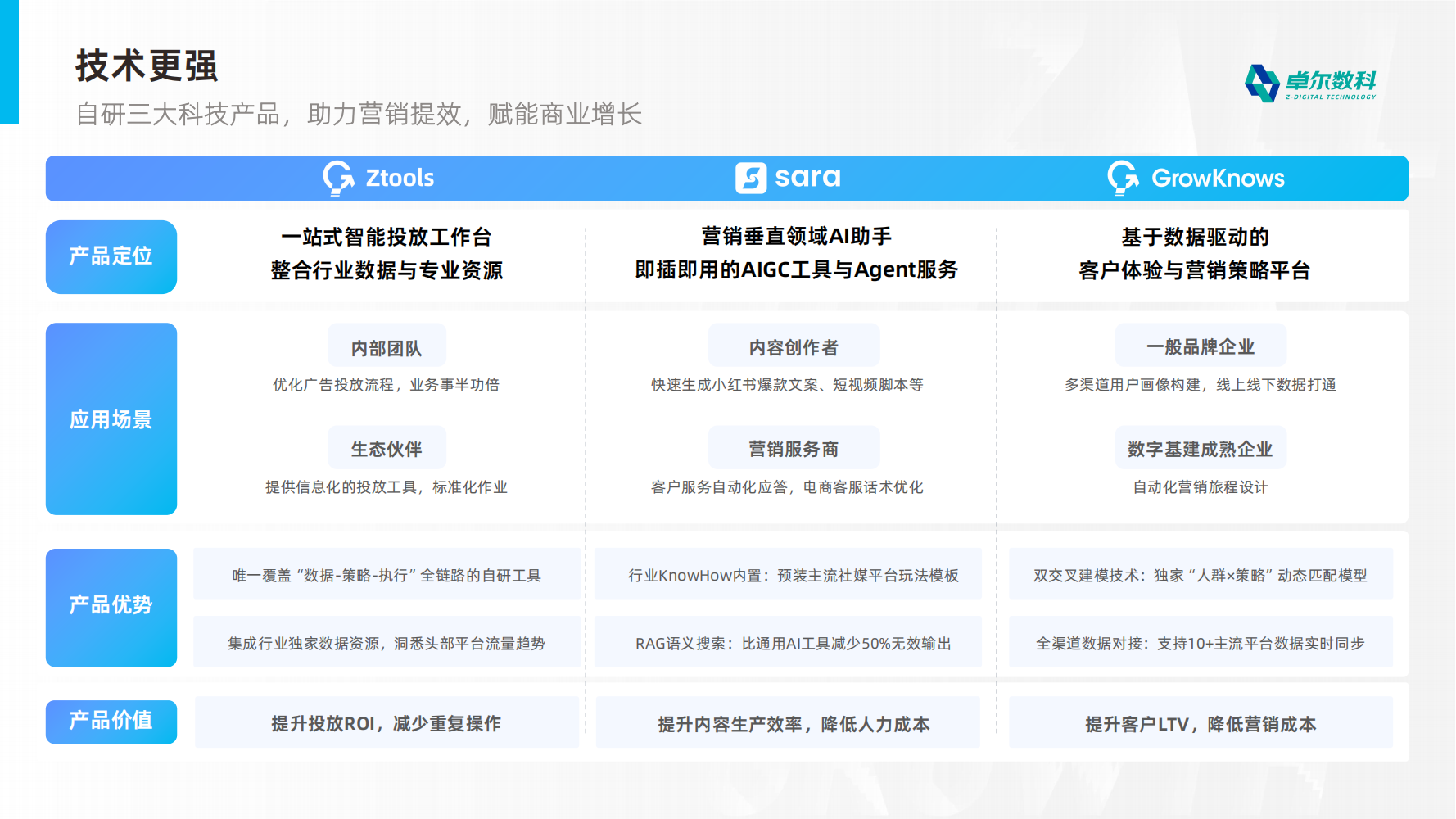
Task: Click text 基于数据驱动的
Action: [x=1195, y=237]
